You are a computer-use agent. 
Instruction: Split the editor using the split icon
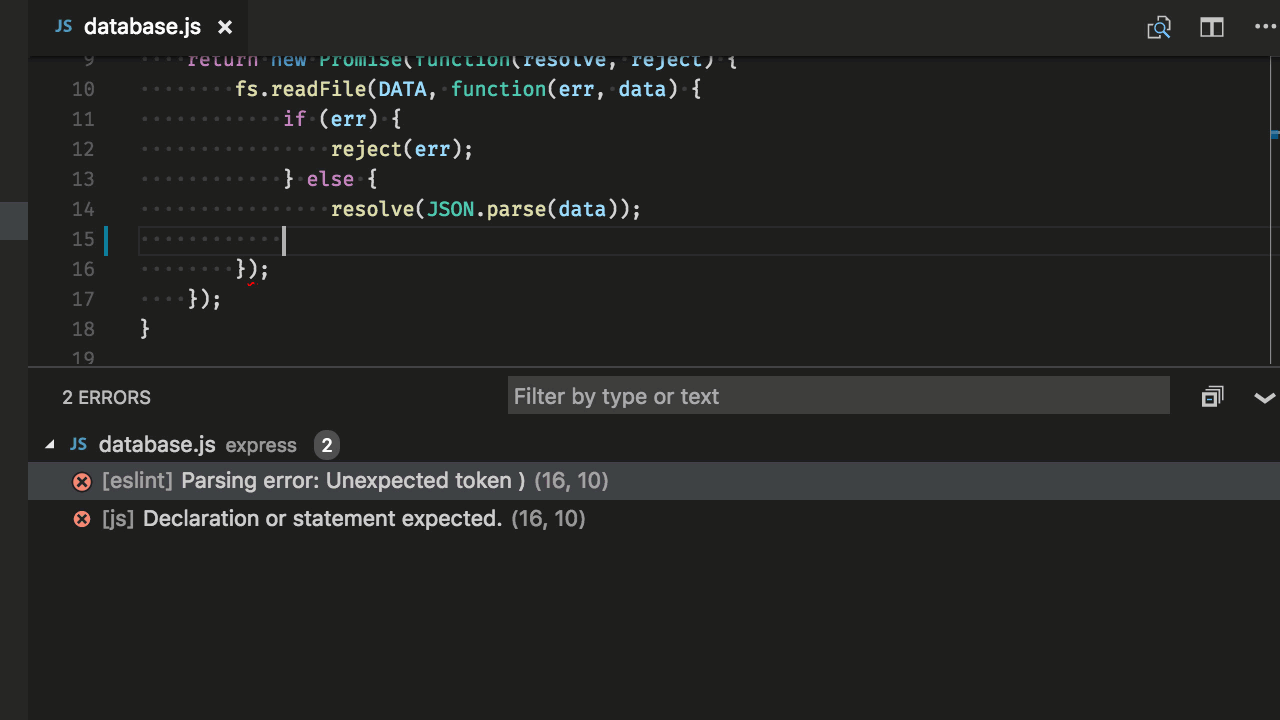1211,27
